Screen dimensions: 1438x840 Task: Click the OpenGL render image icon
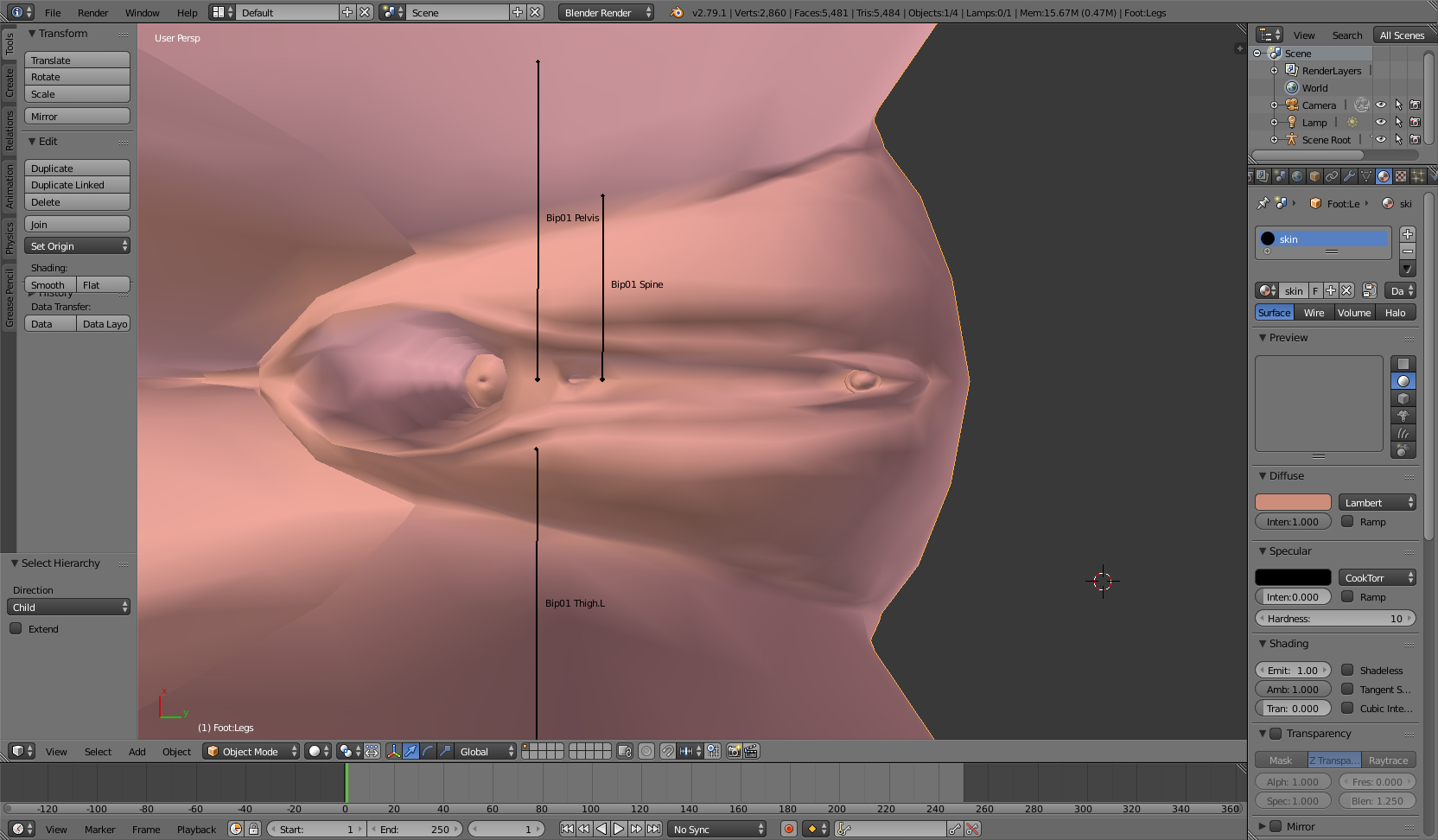click(x=734, y=751)
